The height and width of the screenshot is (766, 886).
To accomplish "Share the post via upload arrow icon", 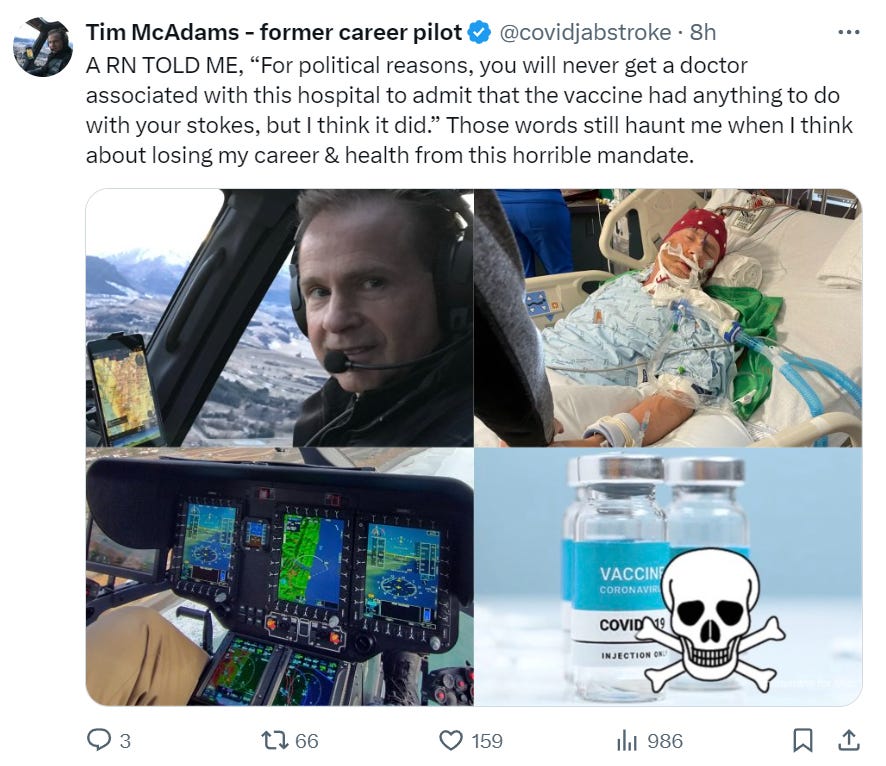I will [849, 740].
